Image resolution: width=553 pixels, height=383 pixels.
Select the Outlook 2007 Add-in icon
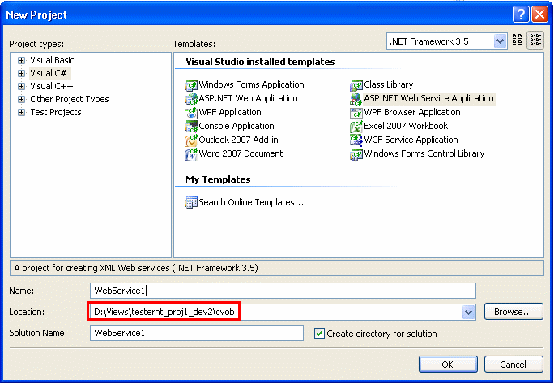click(x=191, y=140)
